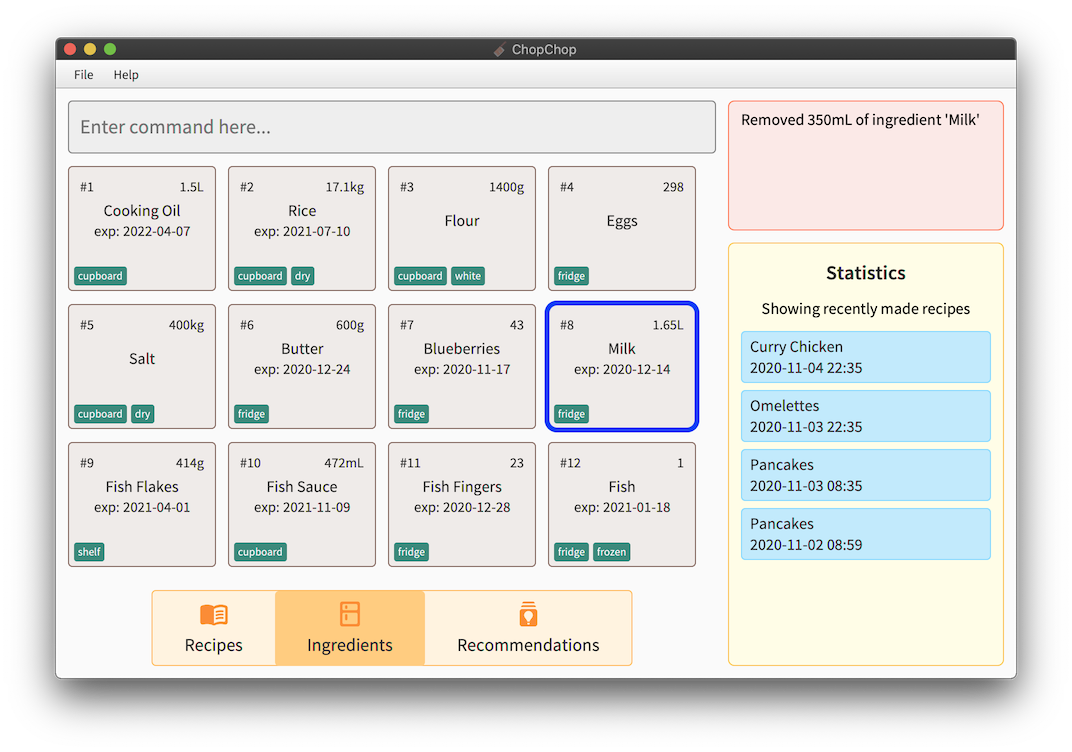The height and width of the screenshot is (752, 1072).
Task: Click fridge tag on Milk card
Action: [572, 414]
